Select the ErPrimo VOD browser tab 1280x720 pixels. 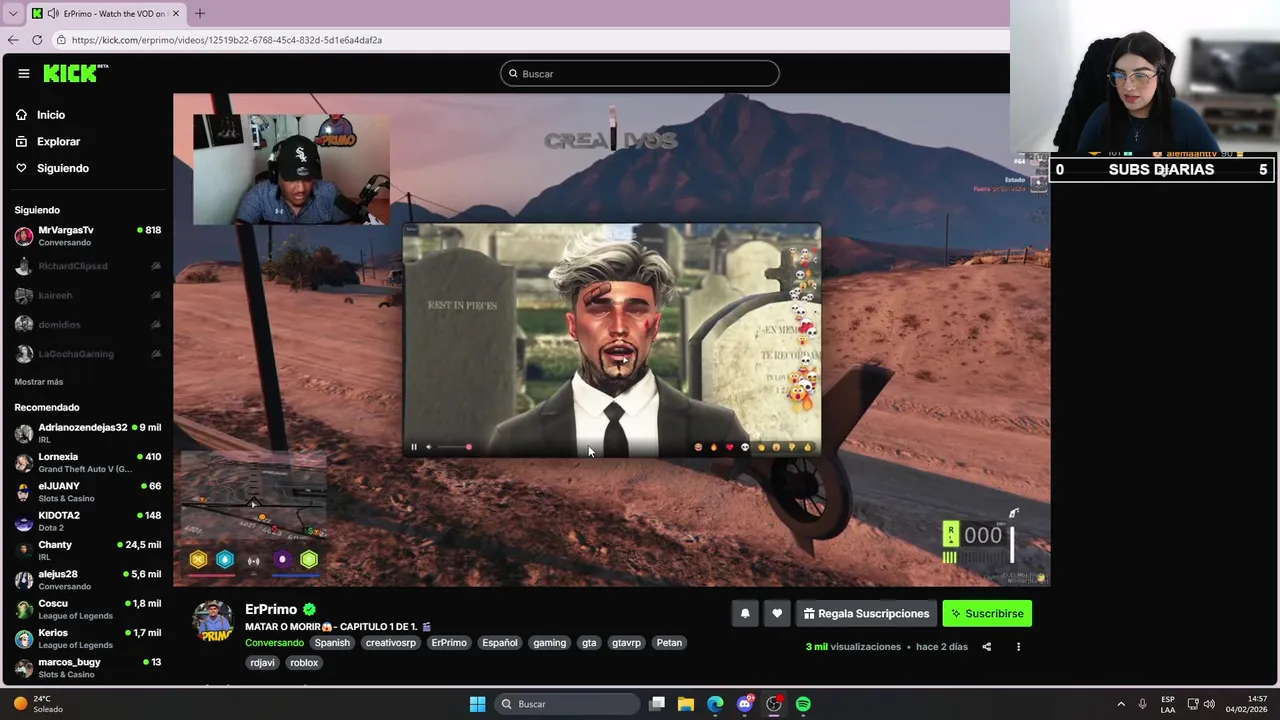coord(105,14)
